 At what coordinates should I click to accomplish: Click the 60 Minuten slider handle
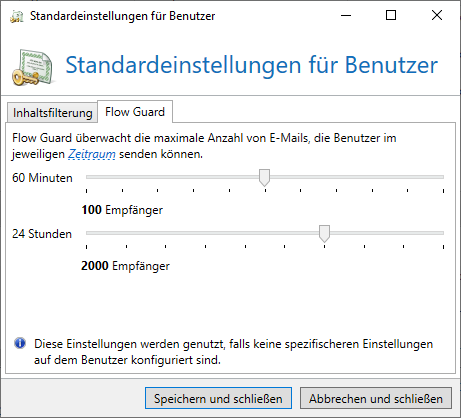click(264, 177)
